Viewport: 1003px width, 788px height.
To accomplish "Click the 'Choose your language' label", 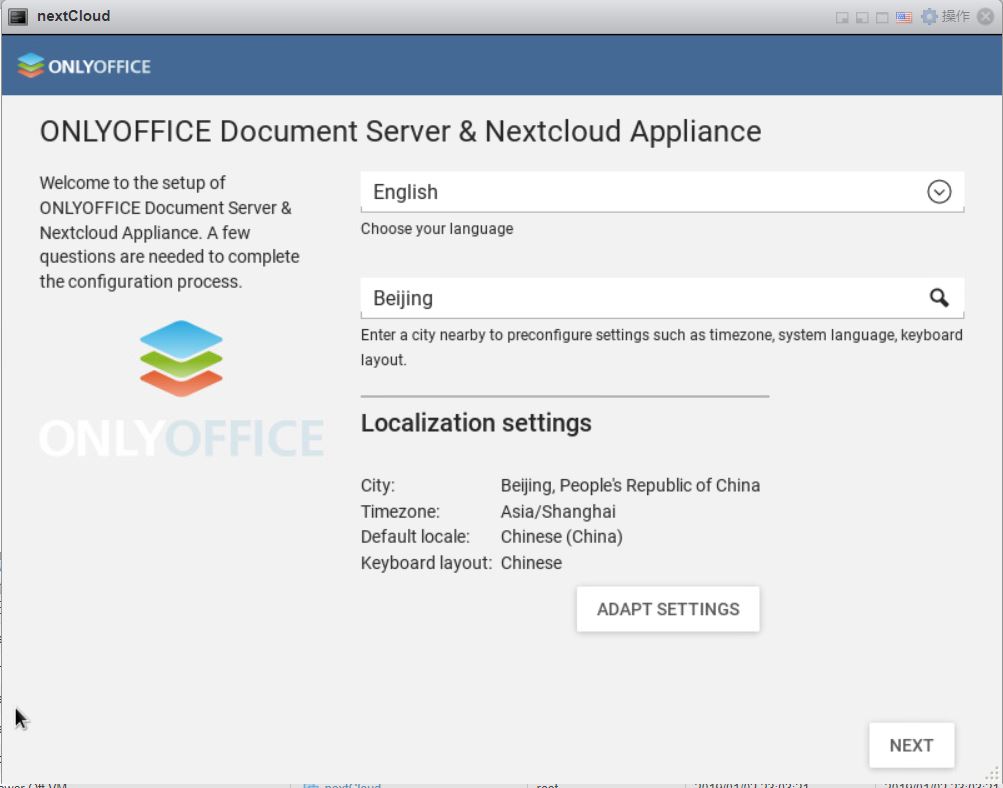I will pyautogui.click(x=437, y=229).
